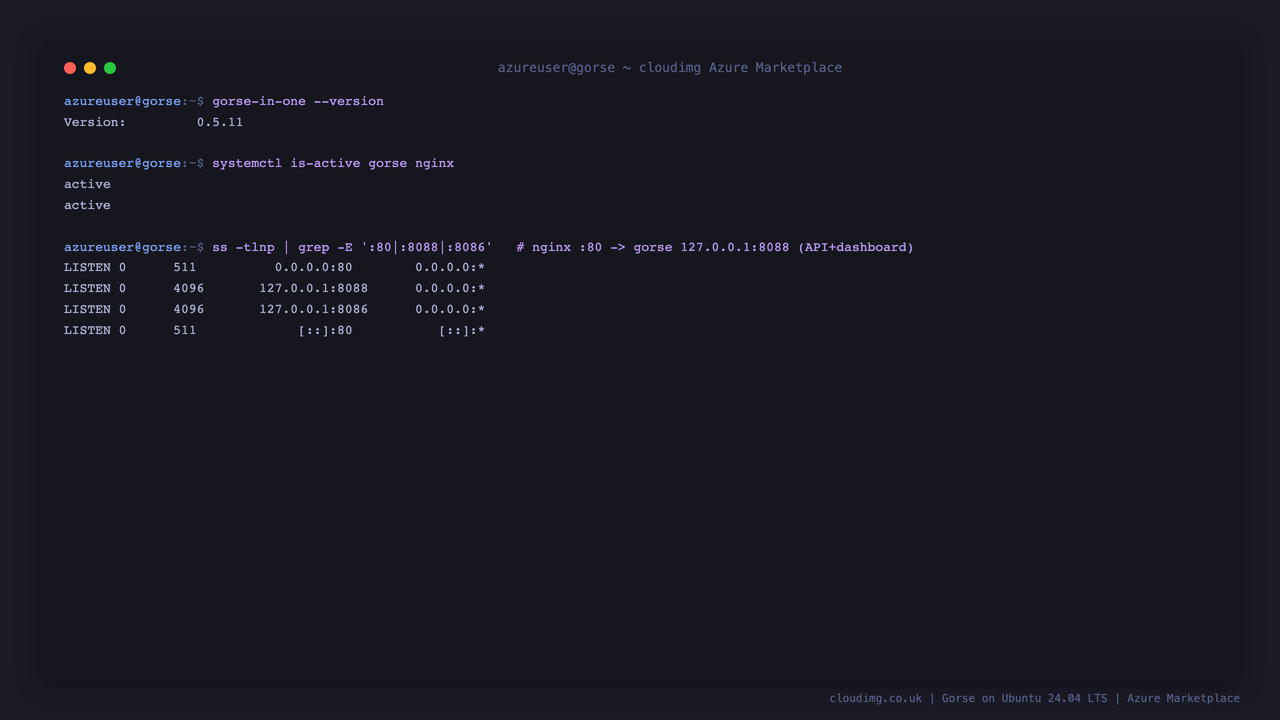Click the comment '# nginx :80 -> gorse'
1280x720 pixels.
595,247
